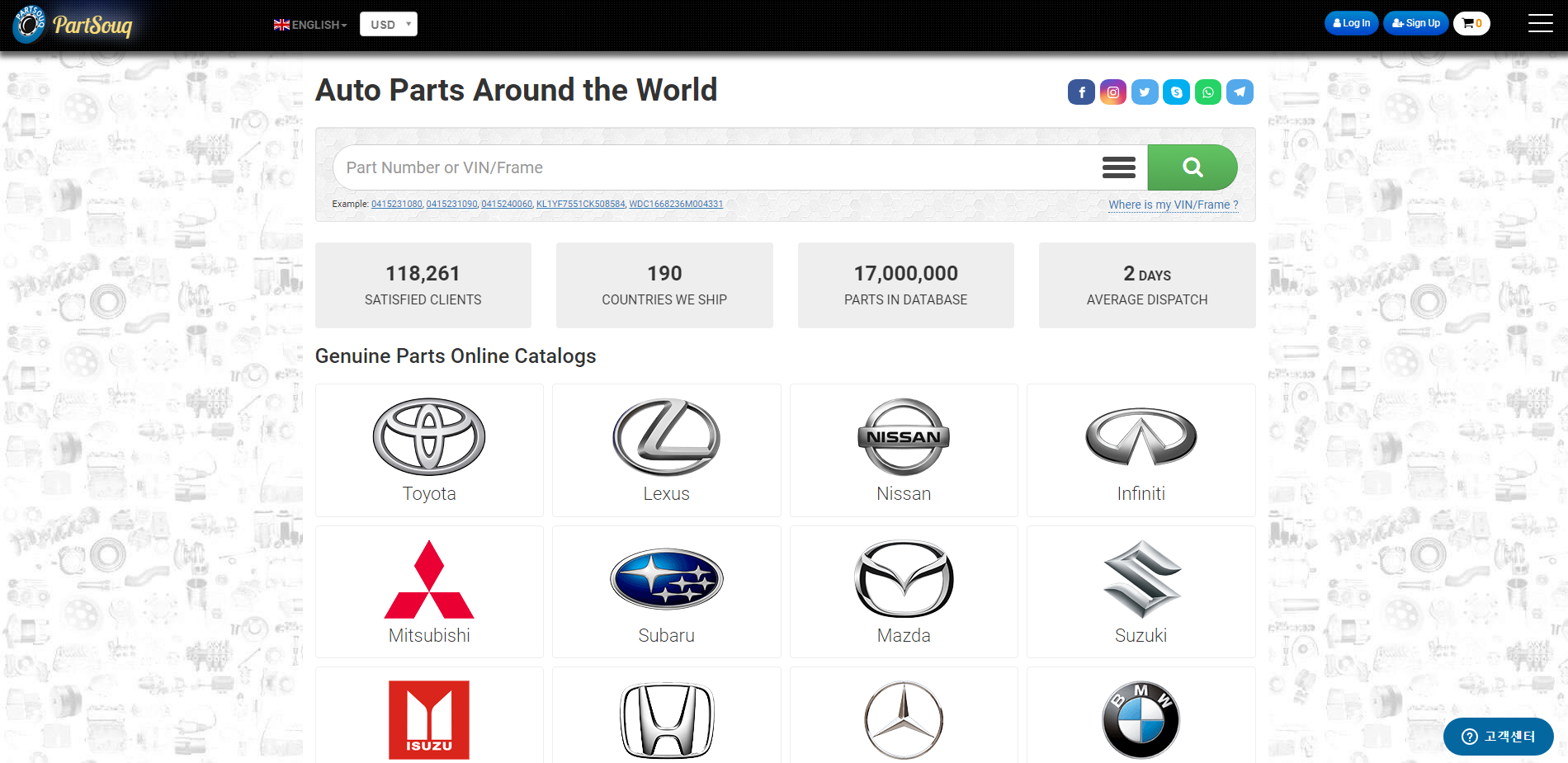The image size is (1568, 763).
Task: Click the Infiniti text label
Action: tap(1141, 493)
